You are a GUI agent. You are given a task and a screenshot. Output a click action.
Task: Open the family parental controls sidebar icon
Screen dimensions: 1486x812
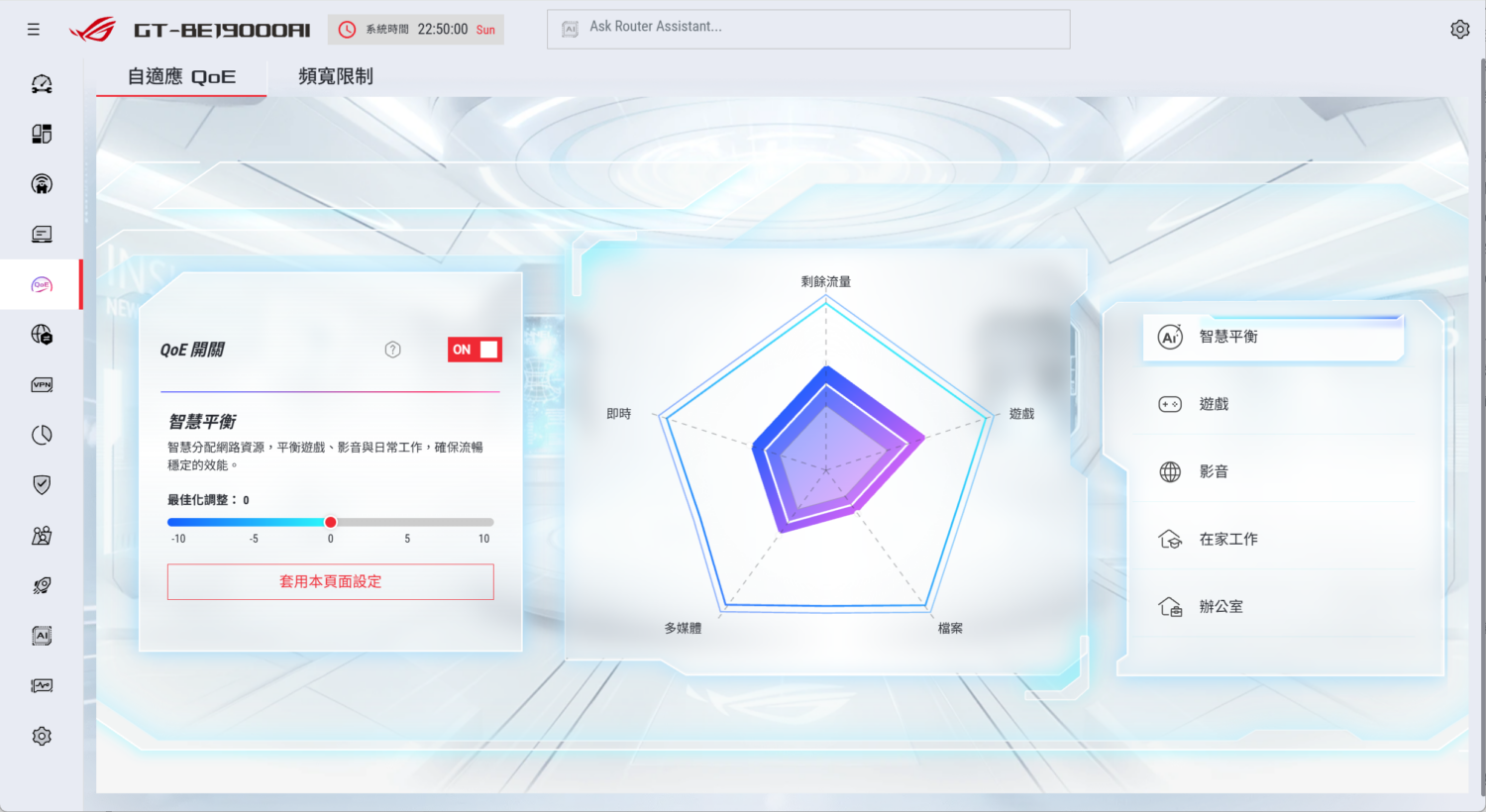(42, 536)
